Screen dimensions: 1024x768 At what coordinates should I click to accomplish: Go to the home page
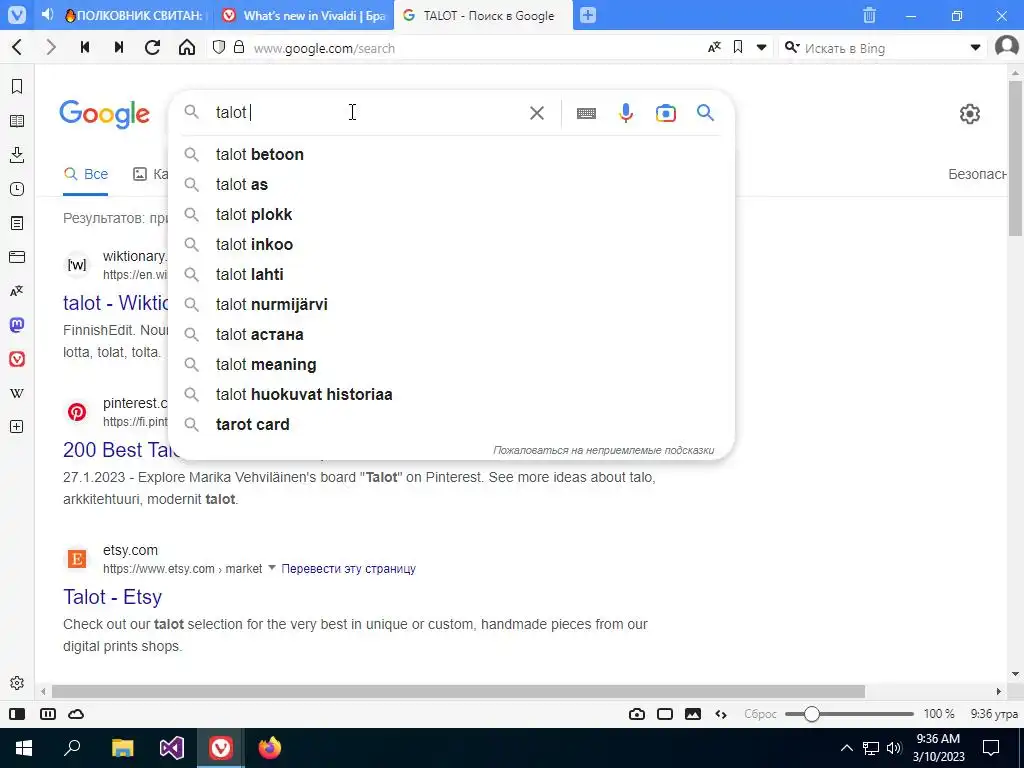point(187,47)
